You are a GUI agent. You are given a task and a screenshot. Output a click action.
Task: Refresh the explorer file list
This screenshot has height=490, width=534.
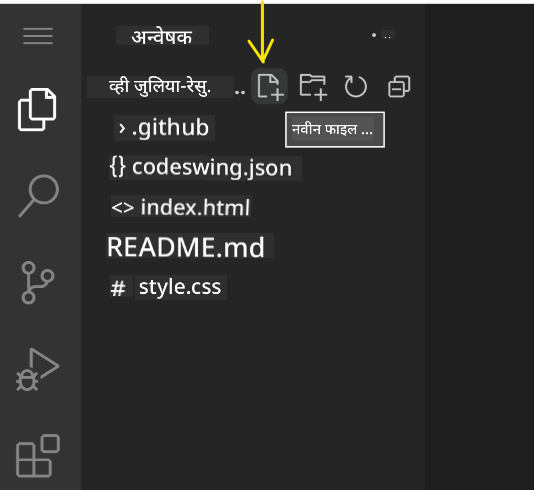356,86
